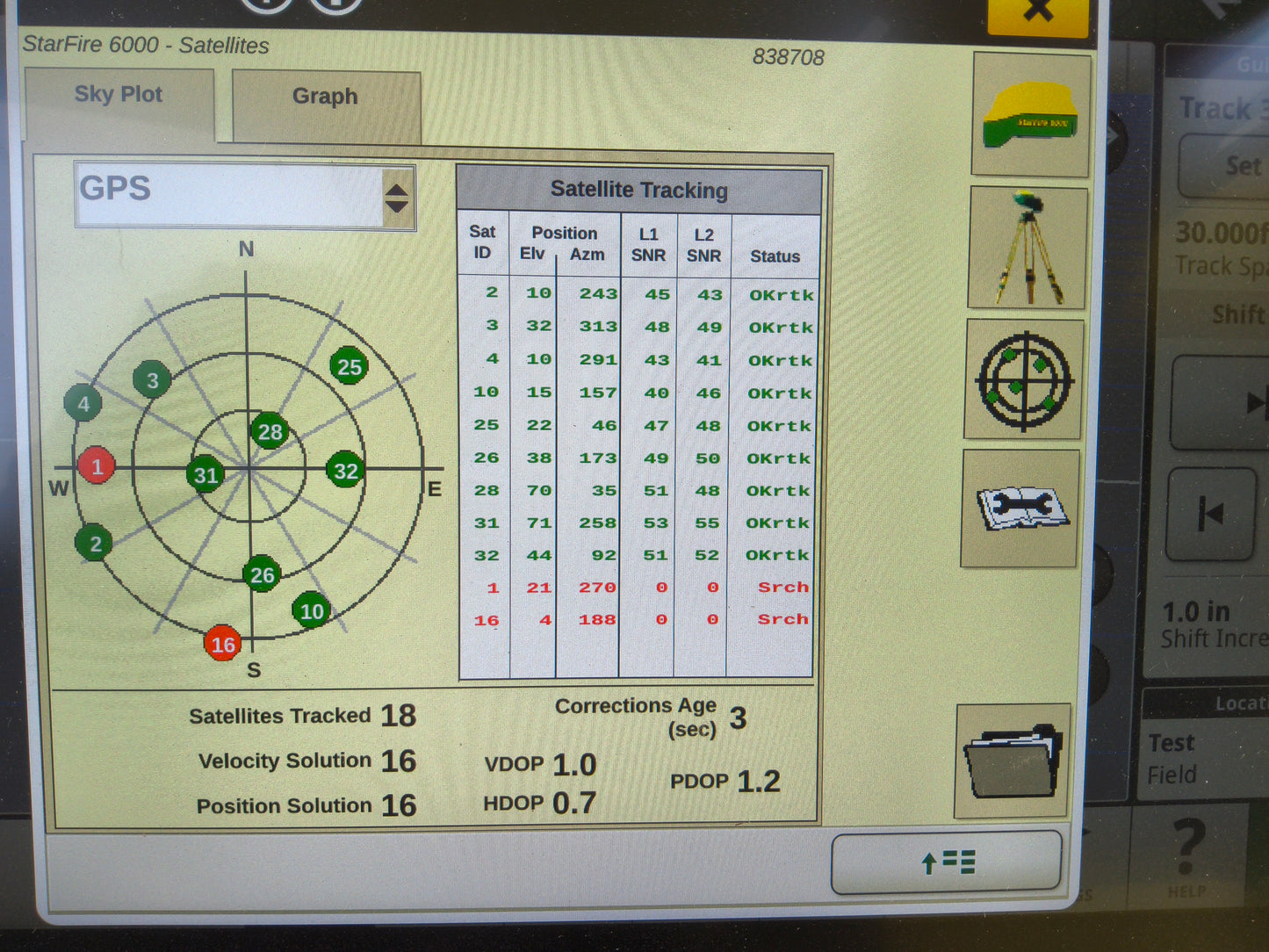Close the Satellites screen with the yellow X

[1038, 12]
